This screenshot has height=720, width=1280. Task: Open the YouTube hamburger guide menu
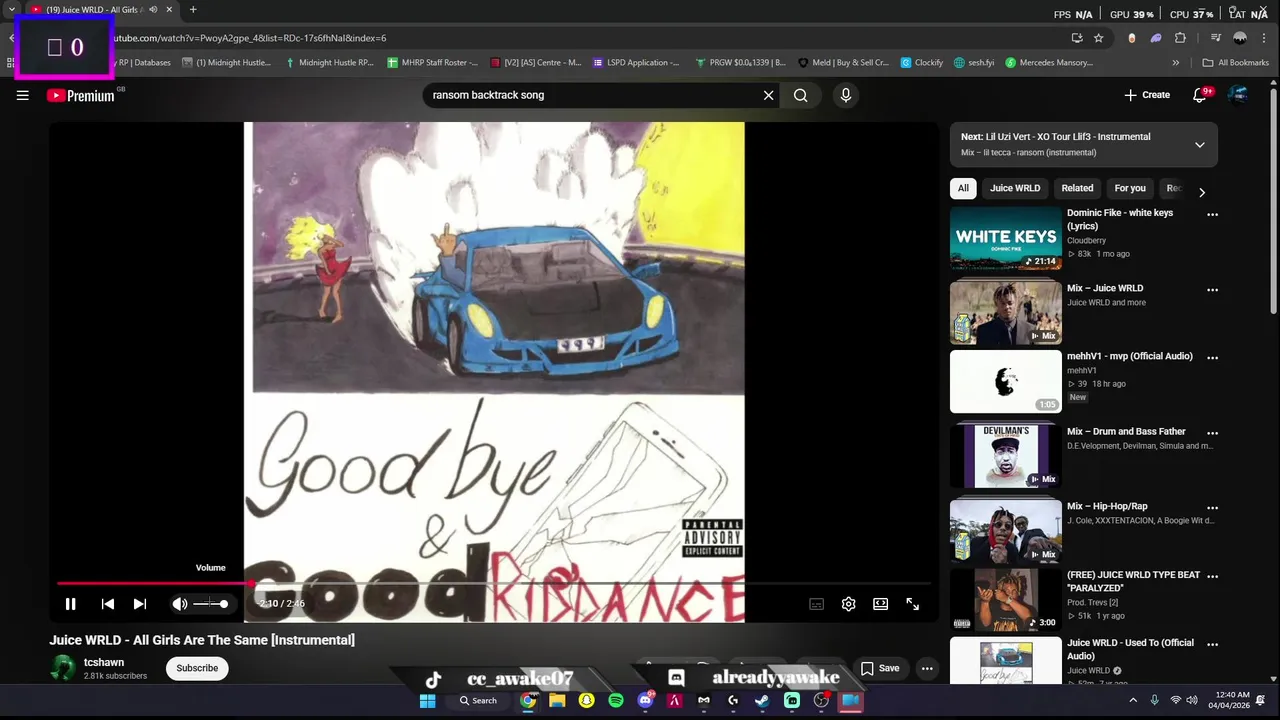(x=22, y=95)
